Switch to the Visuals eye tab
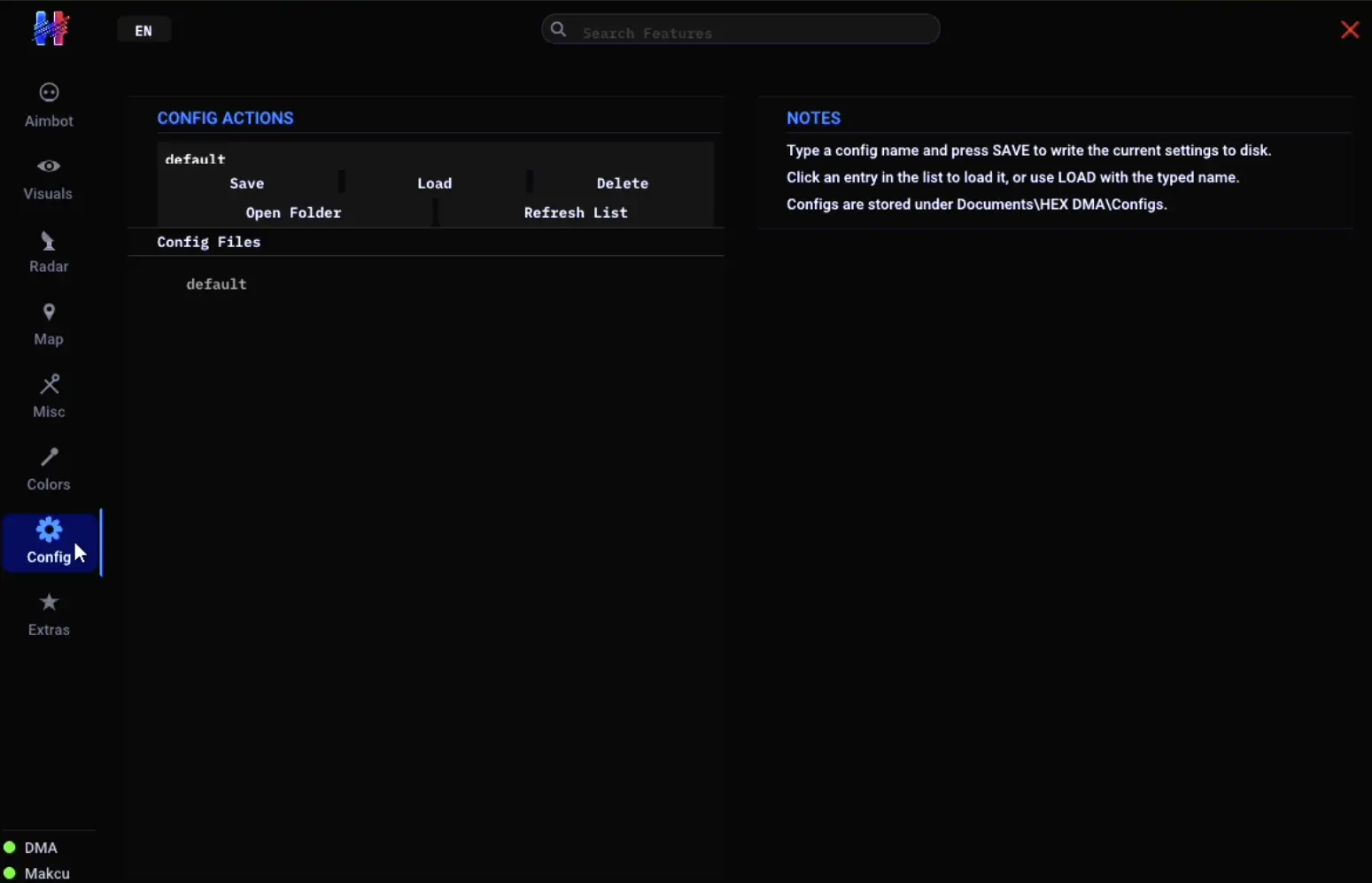The height and width of the screenshot is (883, 1372). tap(49, 178)
